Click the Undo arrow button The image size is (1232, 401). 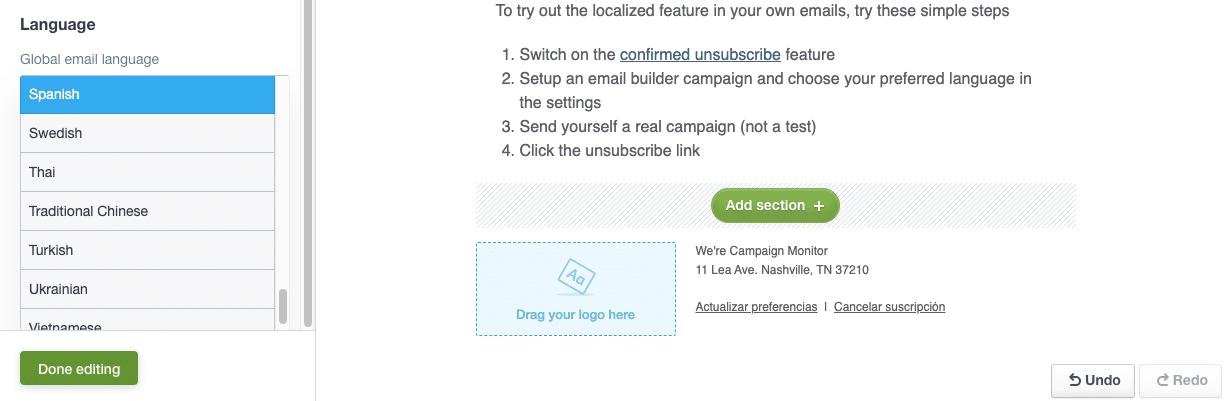coord(1092,380)
